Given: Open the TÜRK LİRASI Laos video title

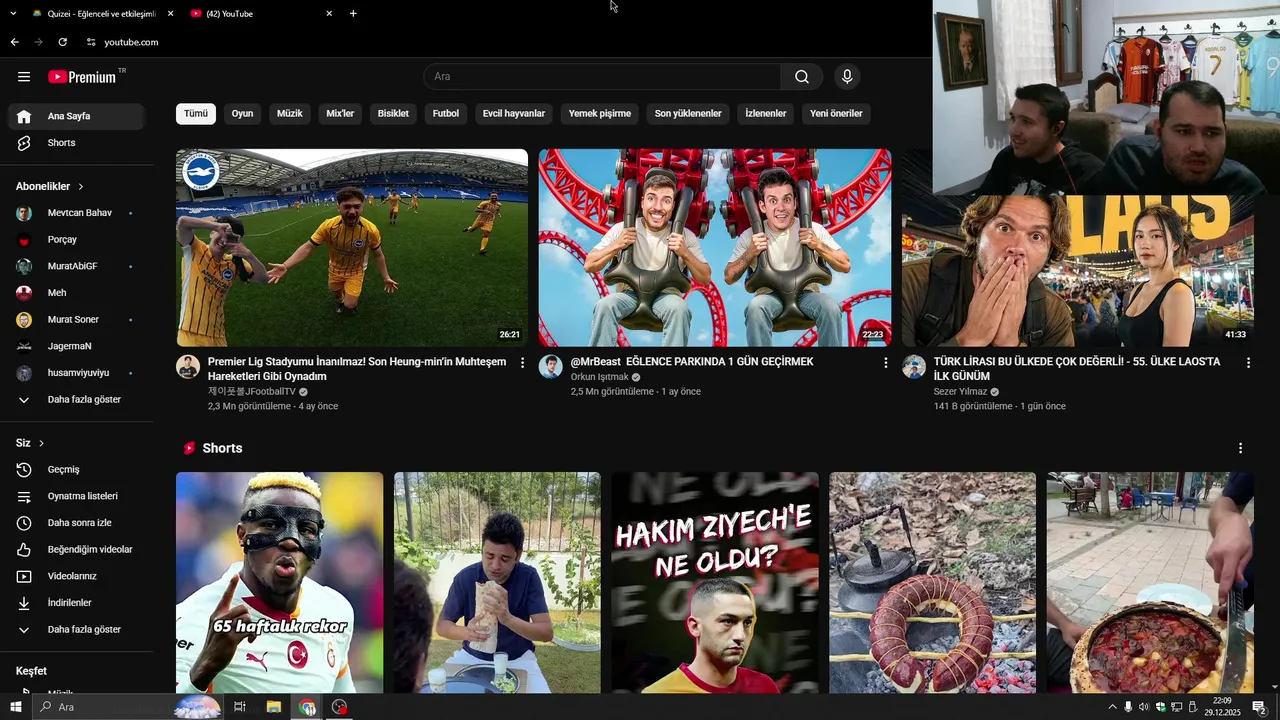Looking at the screenshot, I should [1077, 369].
